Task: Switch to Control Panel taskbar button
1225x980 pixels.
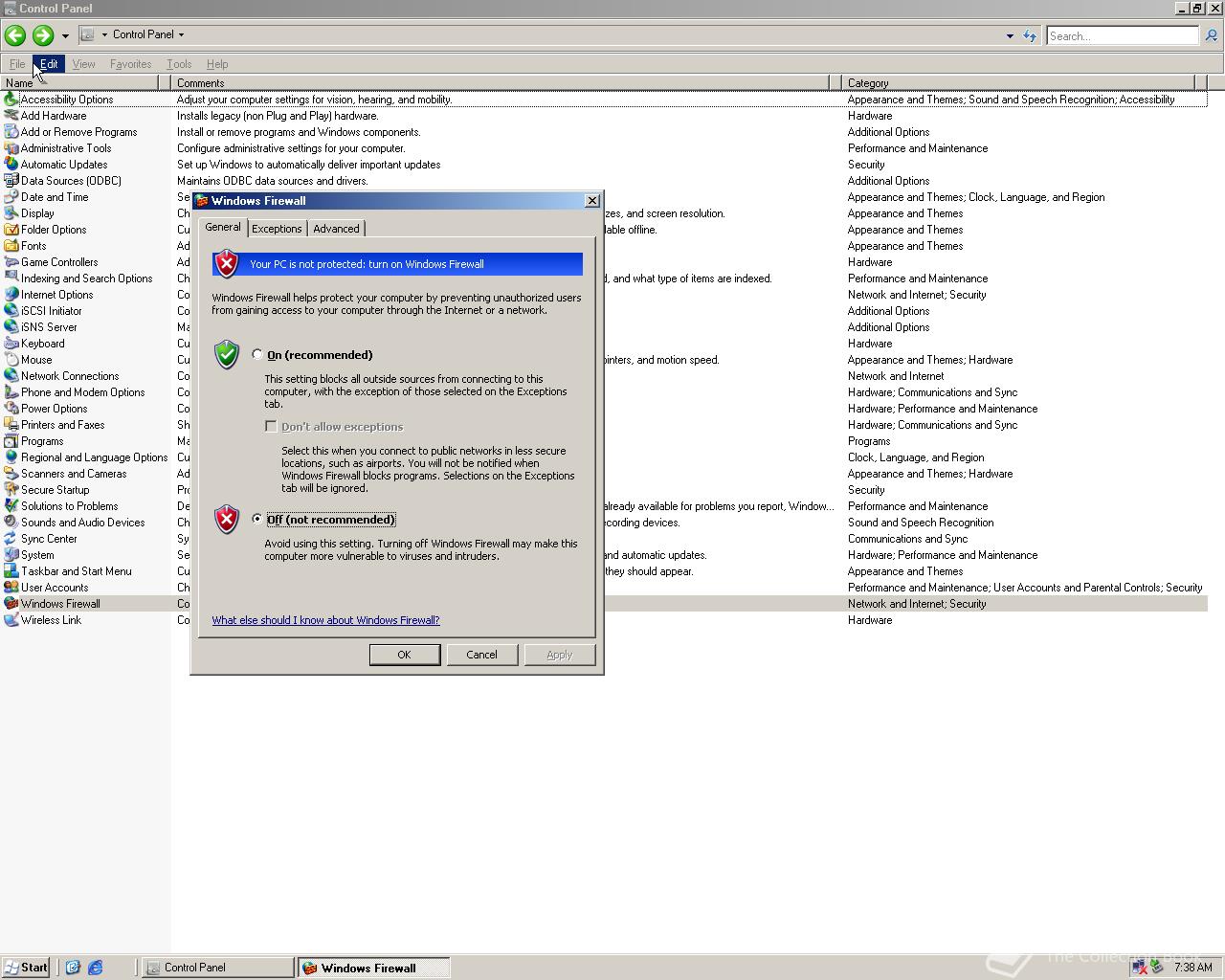Action: pos(218,968)
